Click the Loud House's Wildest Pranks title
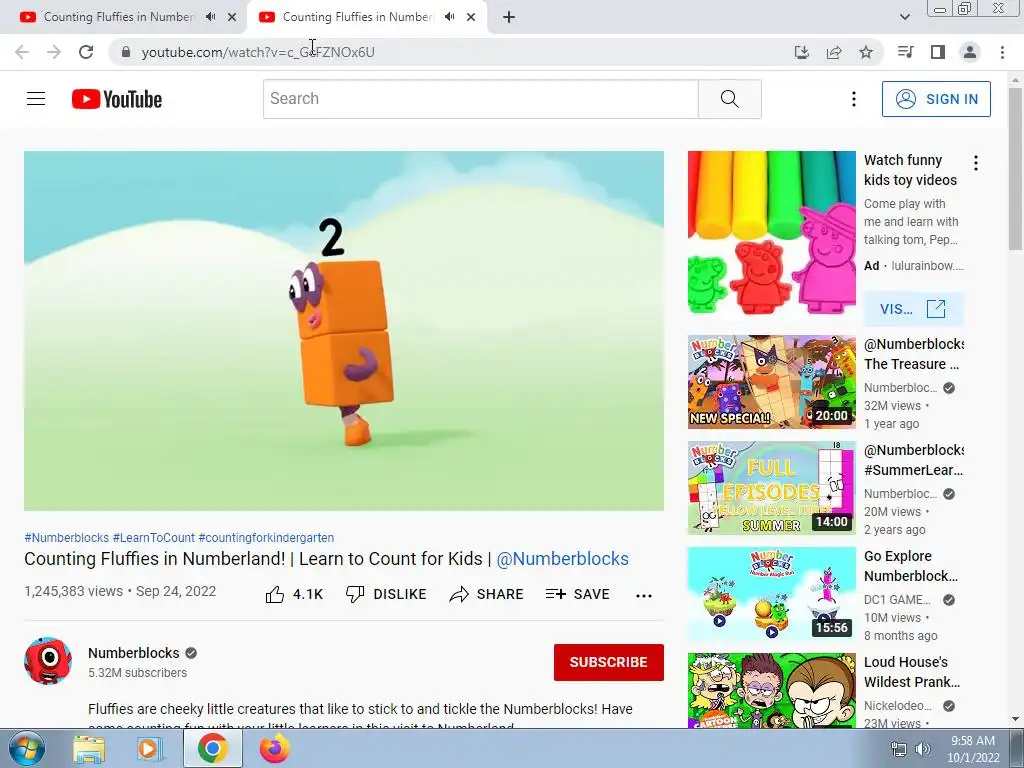Image resolution: width=1024 pixels, height=768 pixels. click(x=912, y=672)
